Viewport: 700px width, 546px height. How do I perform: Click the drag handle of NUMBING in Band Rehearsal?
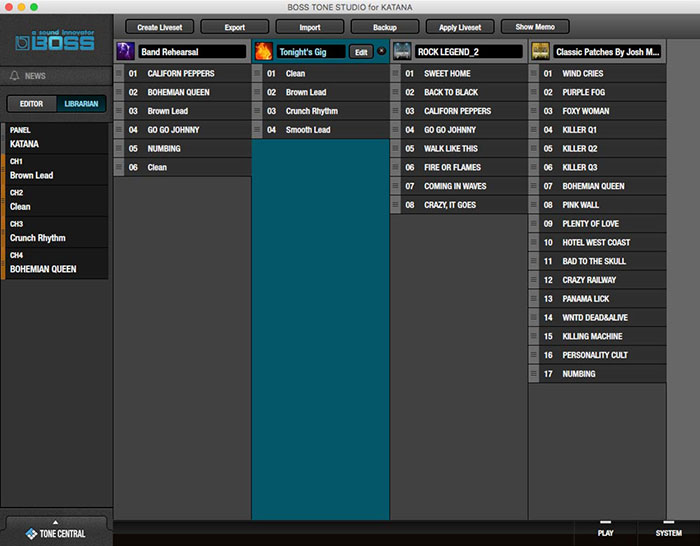click(x=119, y=148)
